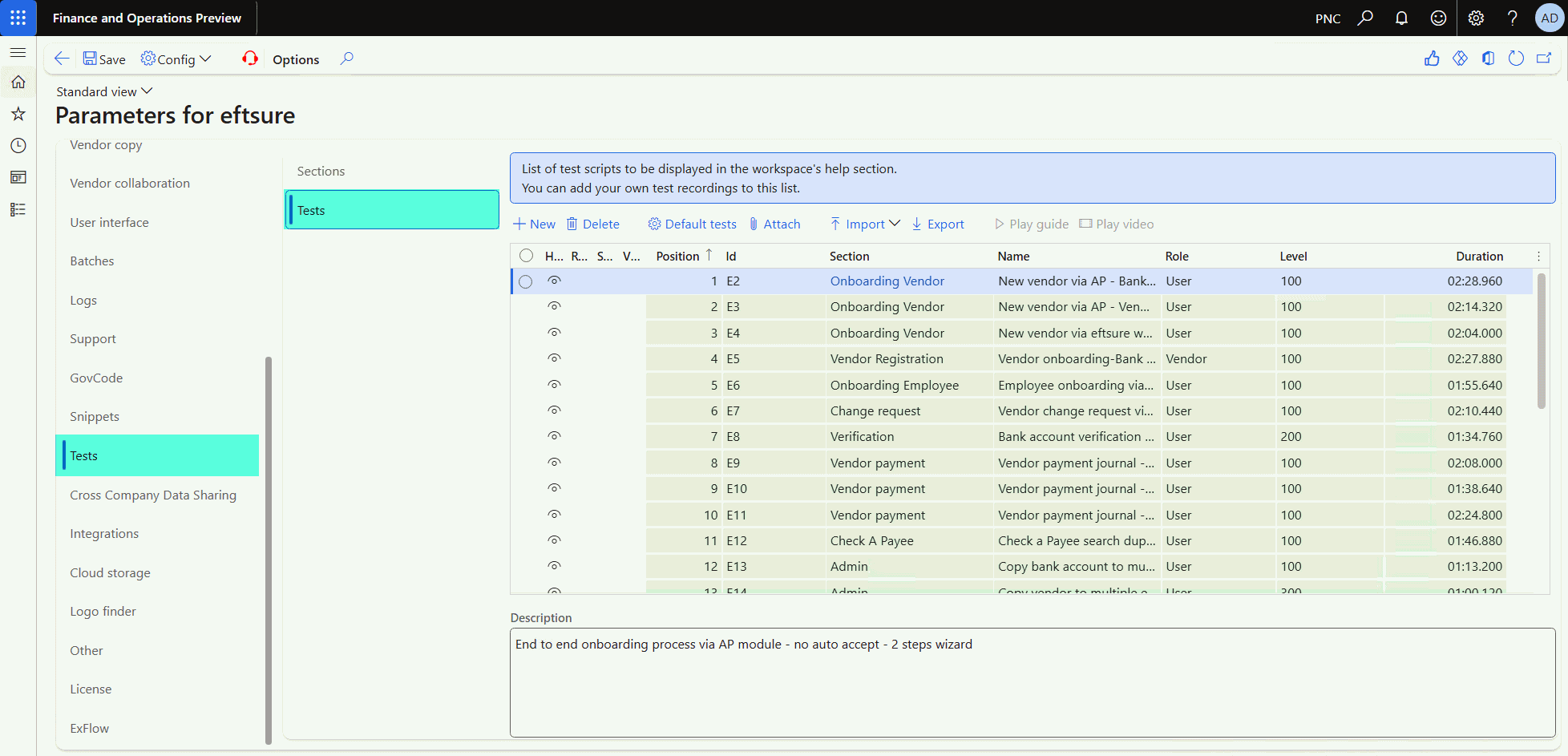The image size is (1568, 756).
Task: Open the Import dropdown
Action: [x=865, y=224]
